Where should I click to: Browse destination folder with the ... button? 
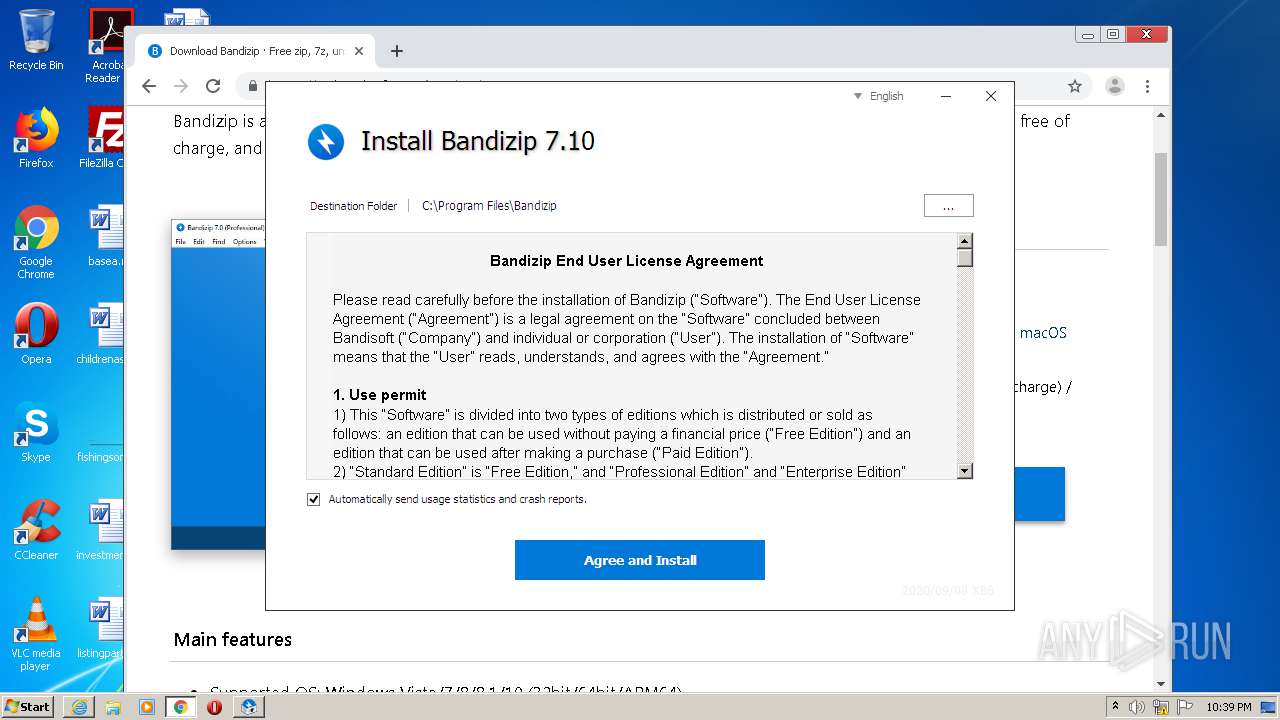[948, 205]
